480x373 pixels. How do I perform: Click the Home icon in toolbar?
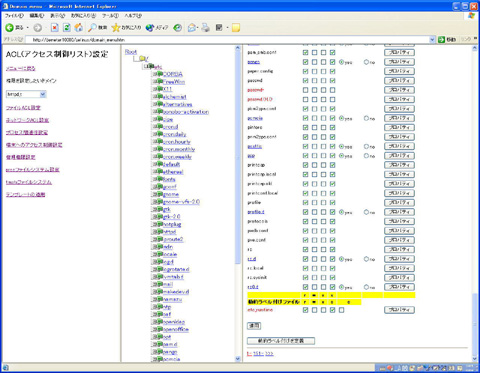(79, 28)
